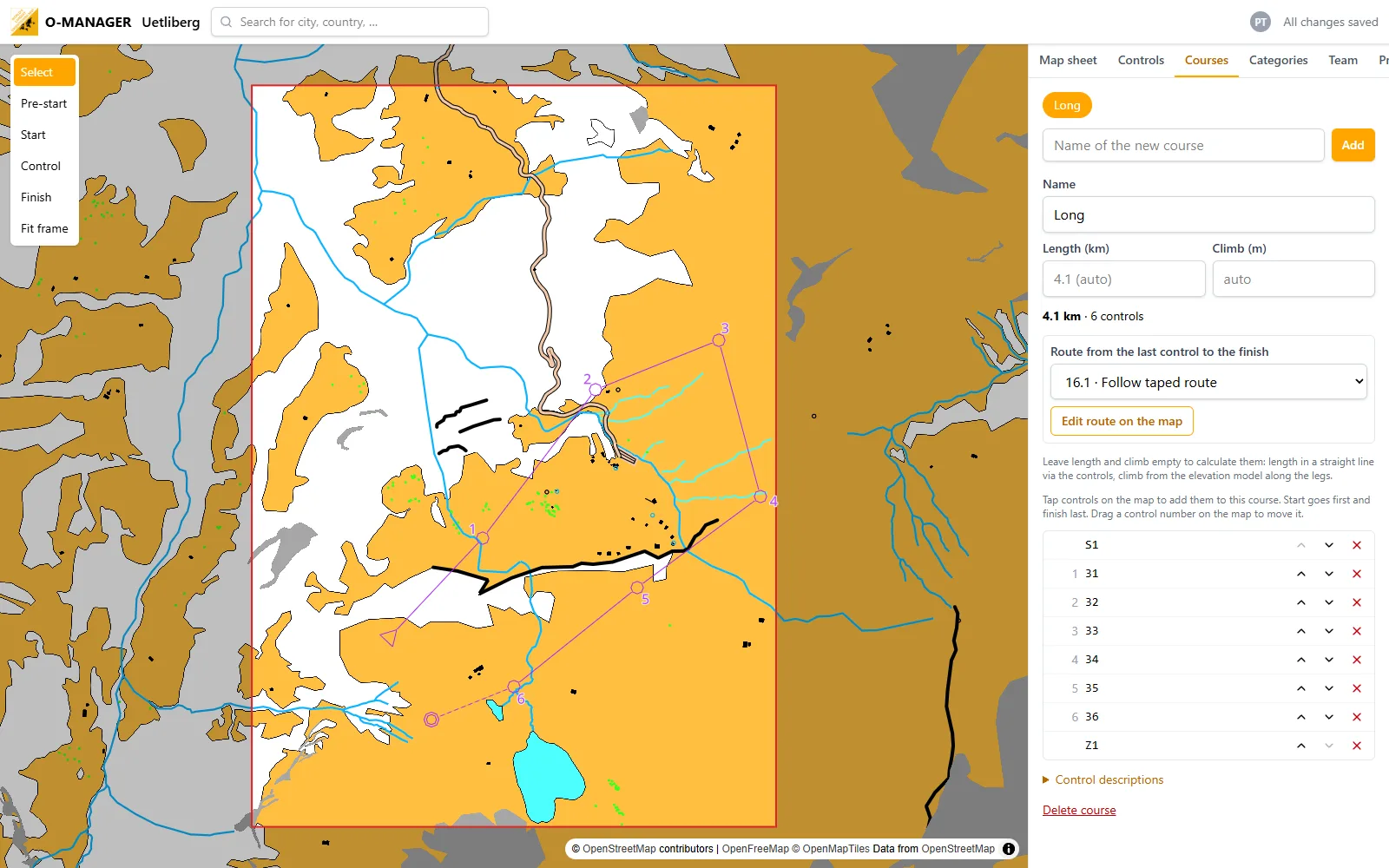Remove control 35 from the course
Viewport: 1389px width, 868px height.
tap(1357, 688)
